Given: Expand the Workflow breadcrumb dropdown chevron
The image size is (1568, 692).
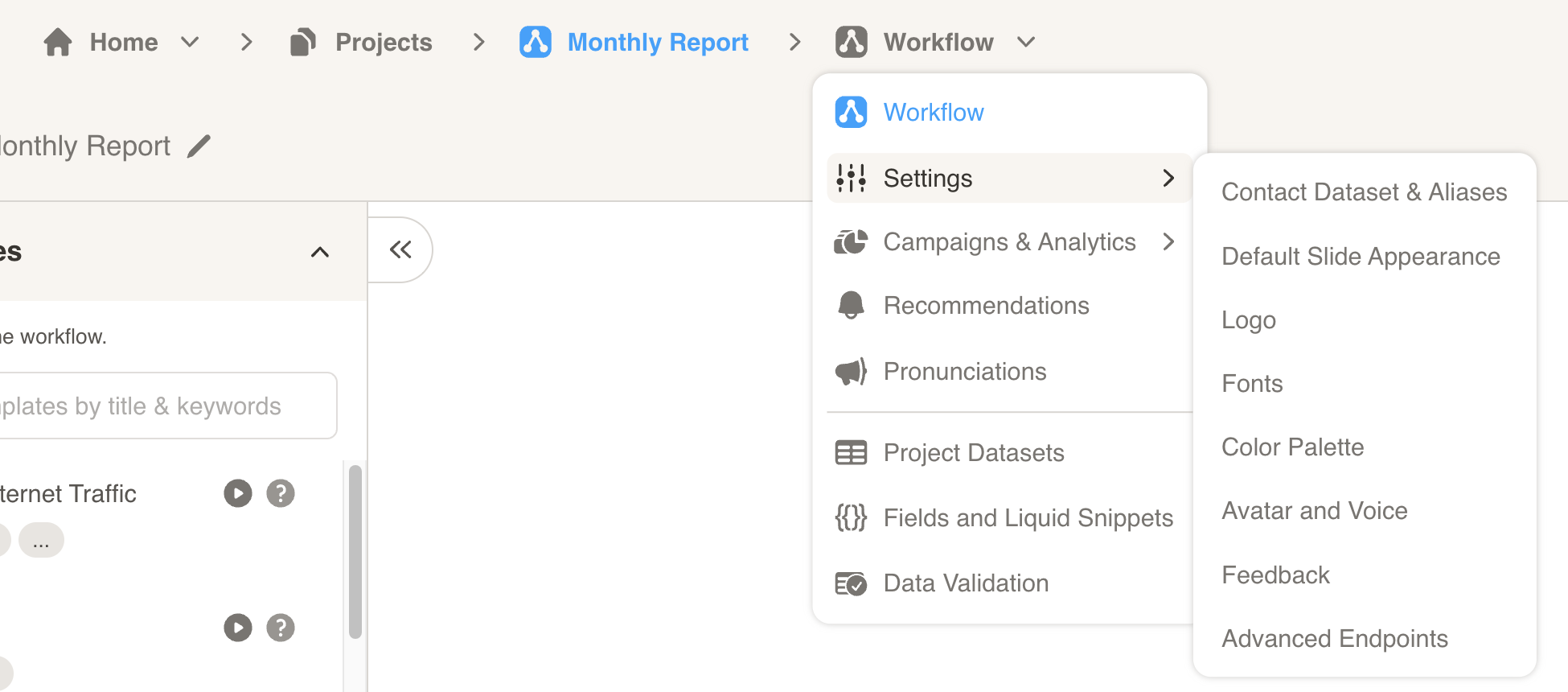Looking at the screenshot, I should point(1026,42).
